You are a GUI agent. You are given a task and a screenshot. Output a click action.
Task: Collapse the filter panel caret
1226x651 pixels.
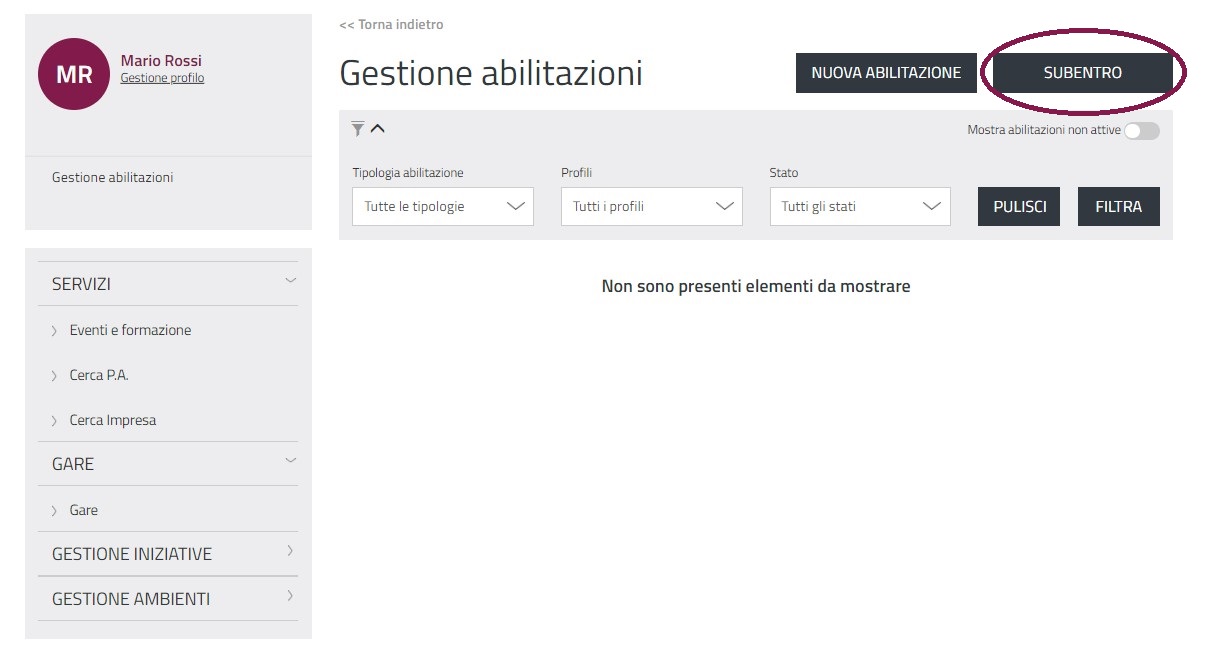click(x=378, y=128)
